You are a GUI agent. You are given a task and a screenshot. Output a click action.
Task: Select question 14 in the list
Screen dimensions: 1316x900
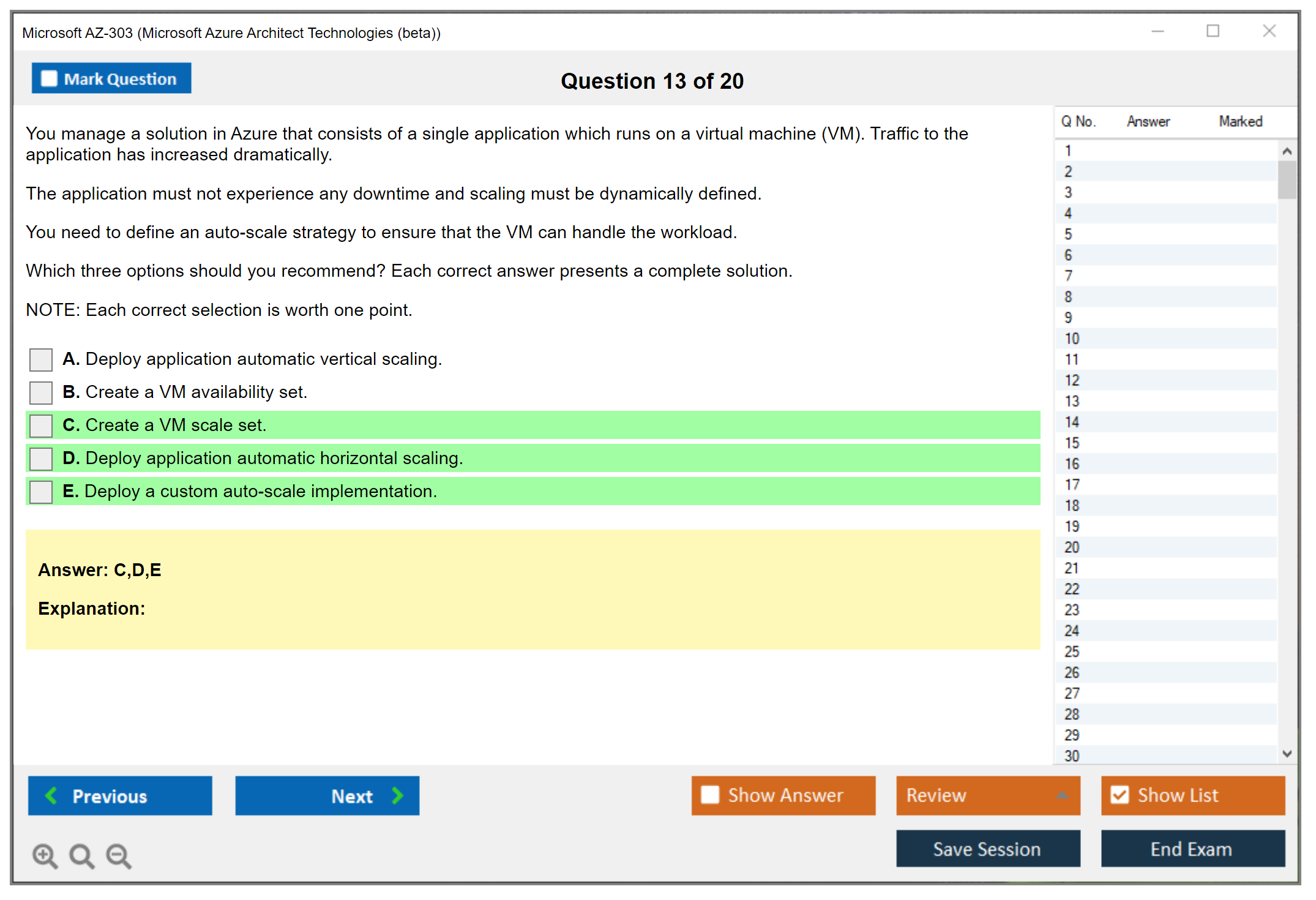[x=1072, y=422]
